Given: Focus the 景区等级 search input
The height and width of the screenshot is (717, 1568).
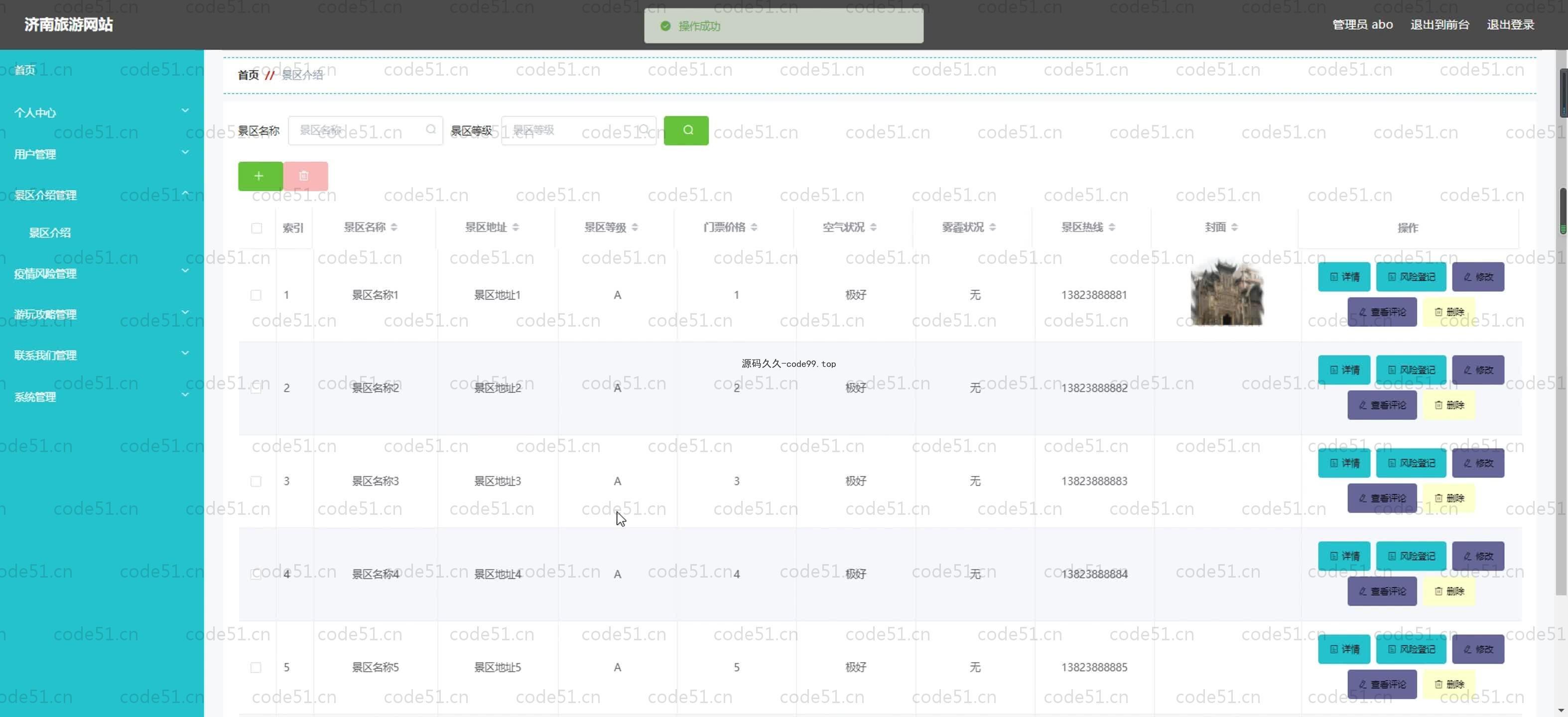Looking at the screenshot, I should (578, 130).
